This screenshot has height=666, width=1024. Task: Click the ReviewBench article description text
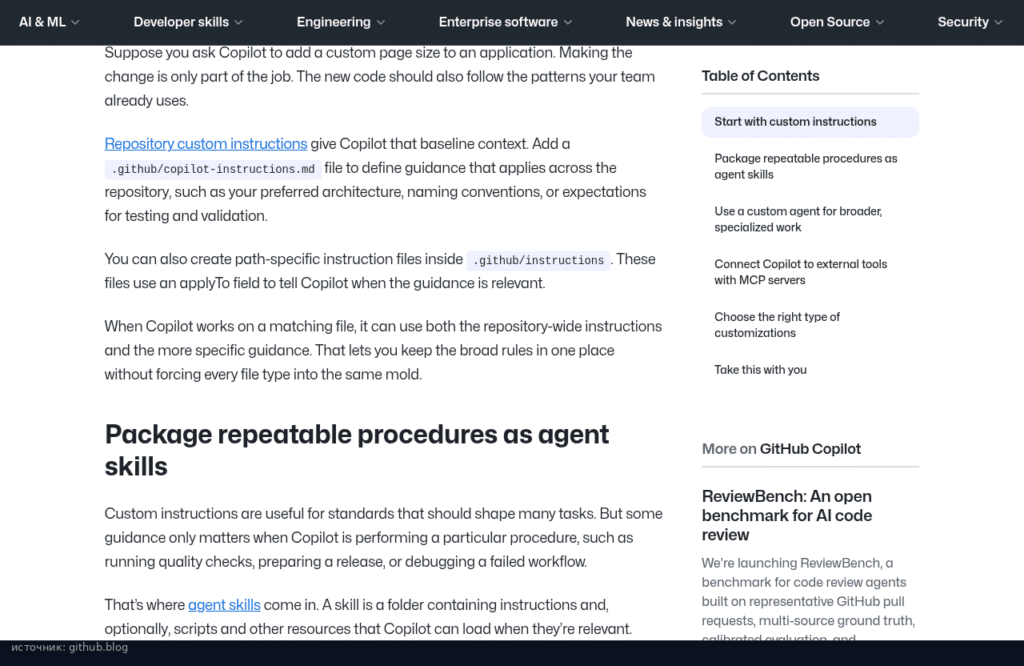[x=808, y=597]
